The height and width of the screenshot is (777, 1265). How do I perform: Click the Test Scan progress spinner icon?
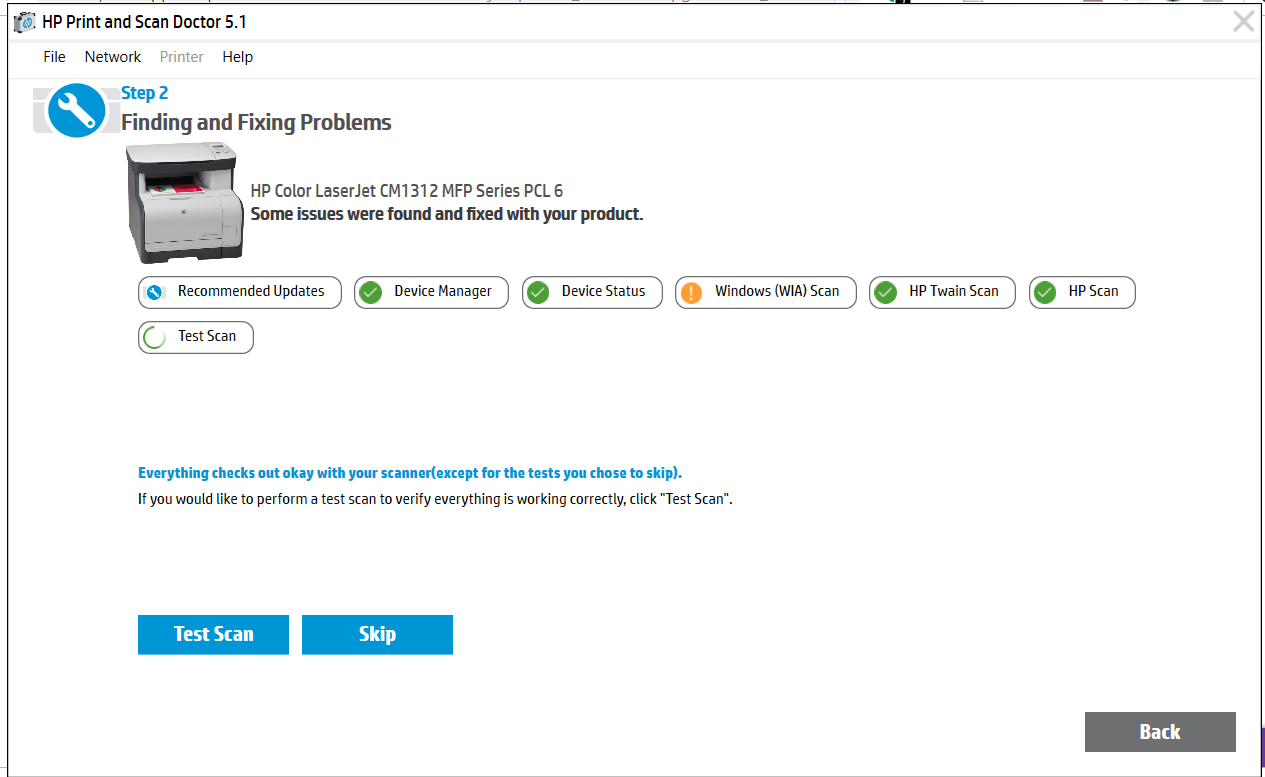point(155,337)
